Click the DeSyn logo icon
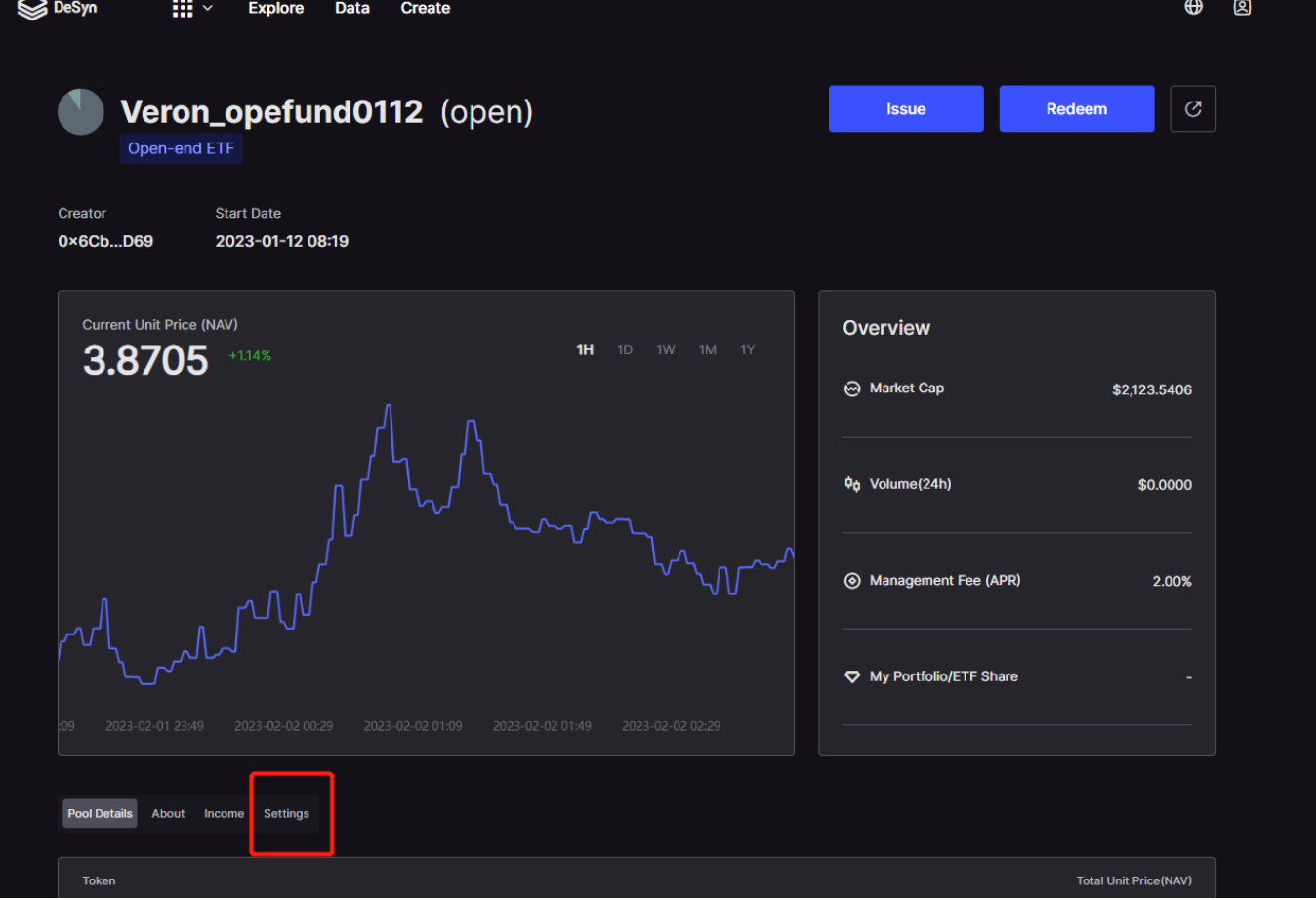The width and height of the screenshot is (1316, 900). pyautogui.click(x=32, y=9)
